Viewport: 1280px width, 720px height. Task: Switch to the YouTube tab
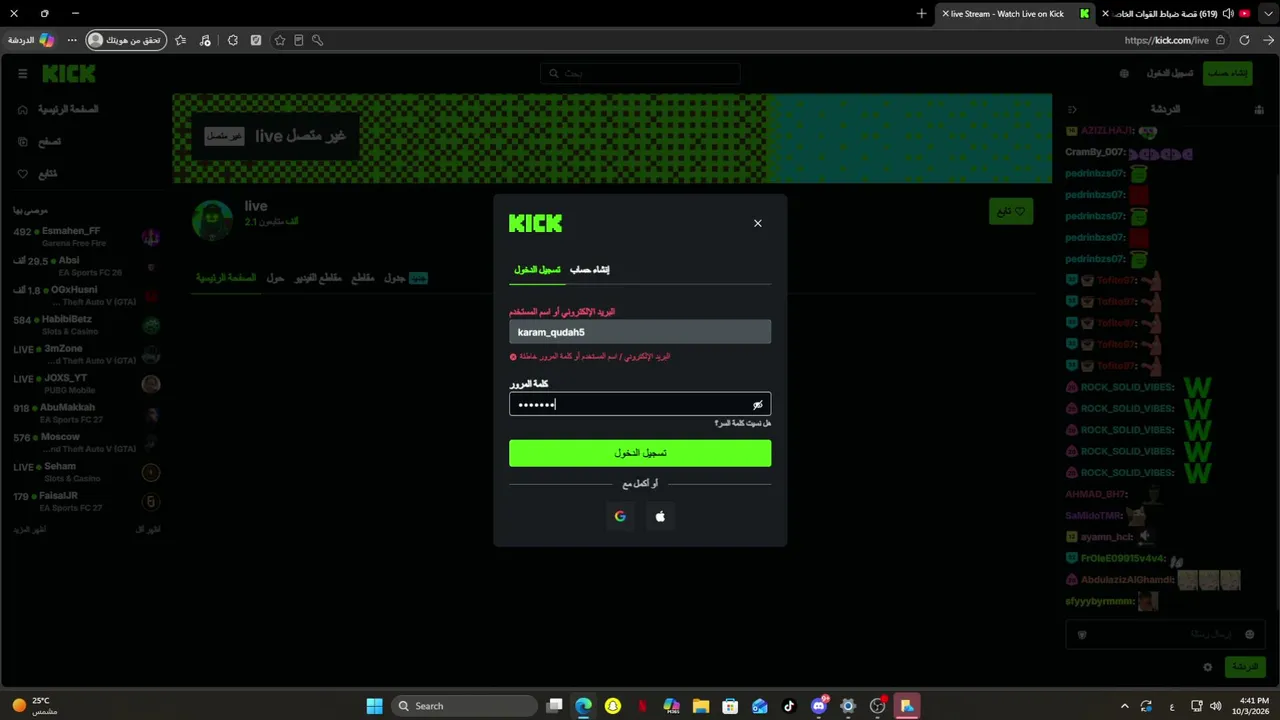click(1178, 14)
